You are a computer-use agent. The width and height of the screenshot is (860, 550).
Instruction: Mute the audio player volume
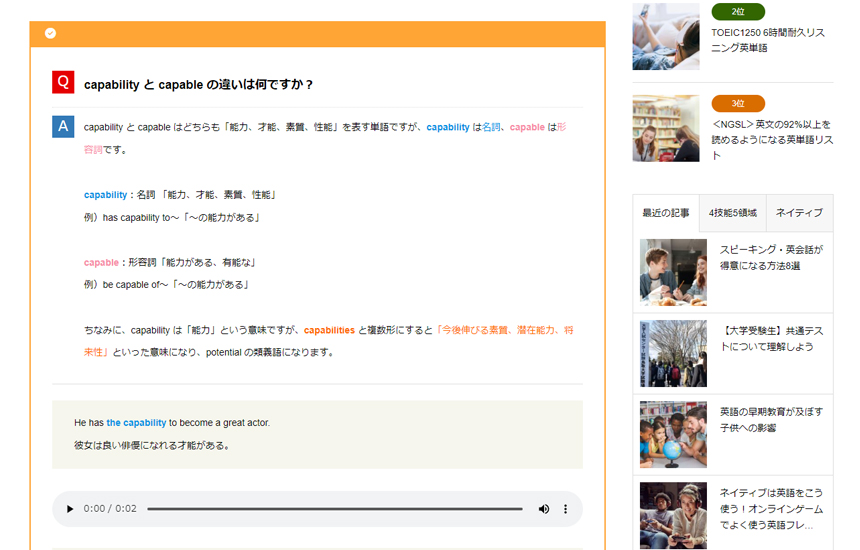pos(544,509)
